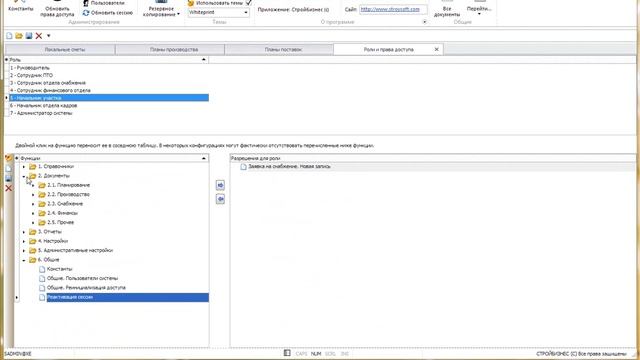Click the save icon in the left side toolbar
The width and height of the screenshot is (640, 360).
pos(9,178)
